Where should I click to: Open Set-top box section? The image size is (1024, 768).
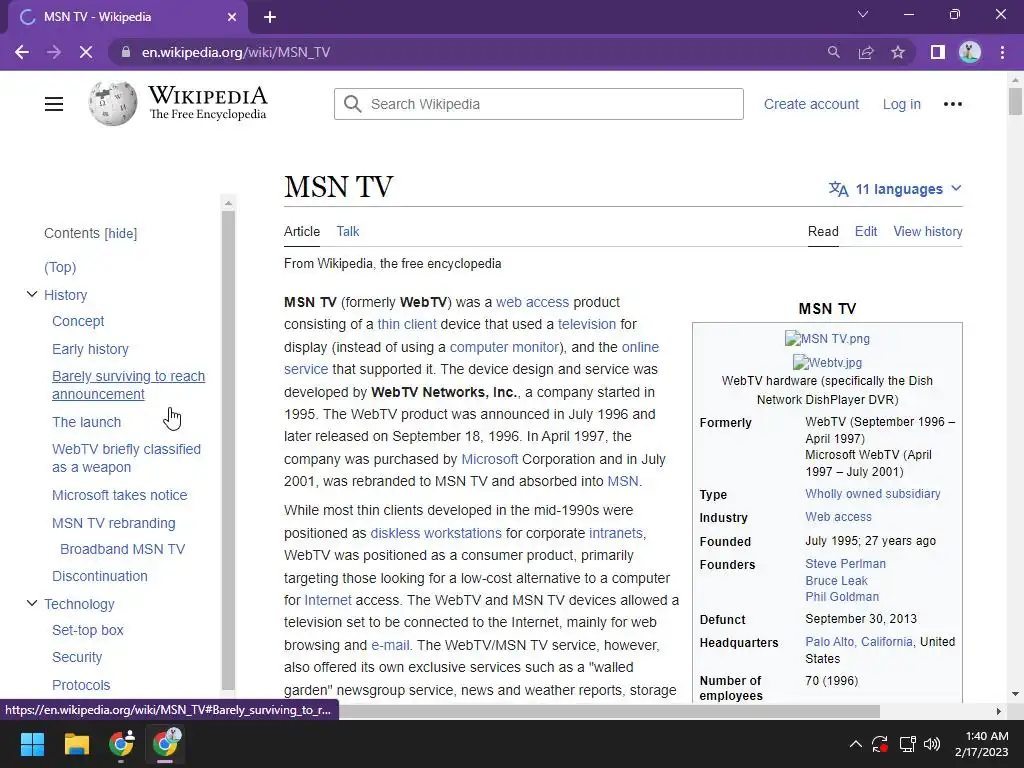tap(88, 630)
